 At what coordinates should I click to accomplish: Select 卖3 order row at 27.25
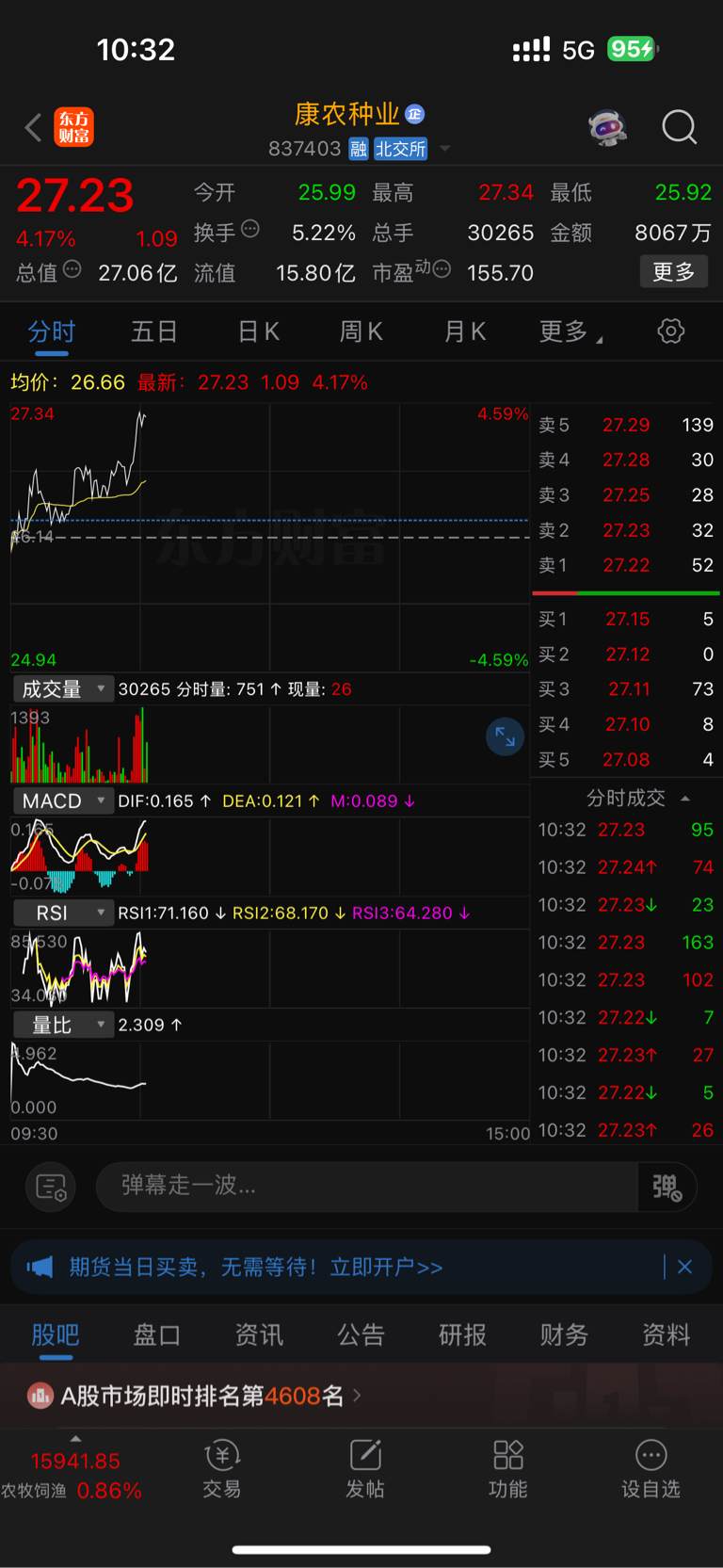pyautogui.click(x=626, y=495)
